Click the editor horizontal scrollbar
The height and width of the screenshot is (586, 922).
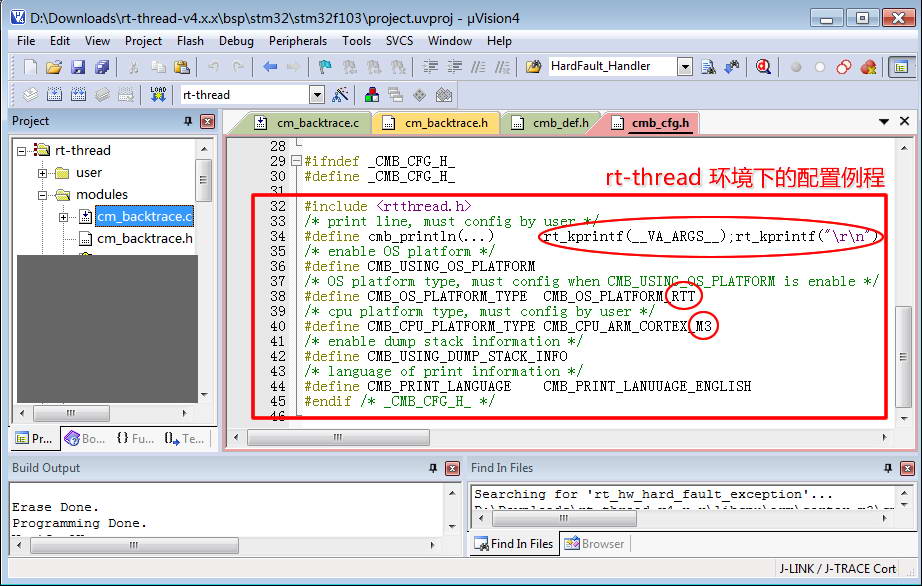[560, 438]
